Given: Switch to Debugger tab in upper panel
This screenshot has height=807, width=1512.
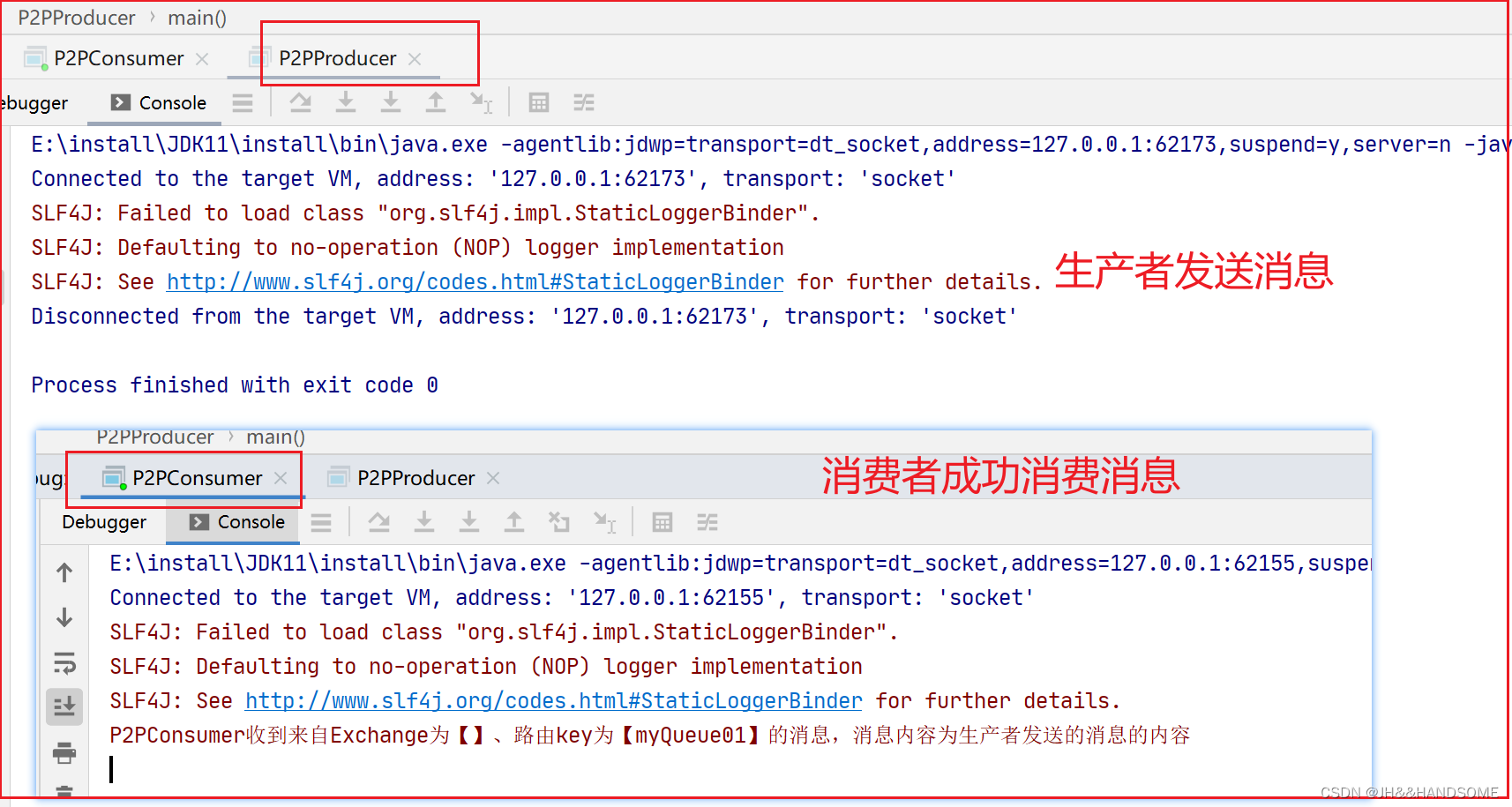Looking at the screenshot, I should pos(34,103).
